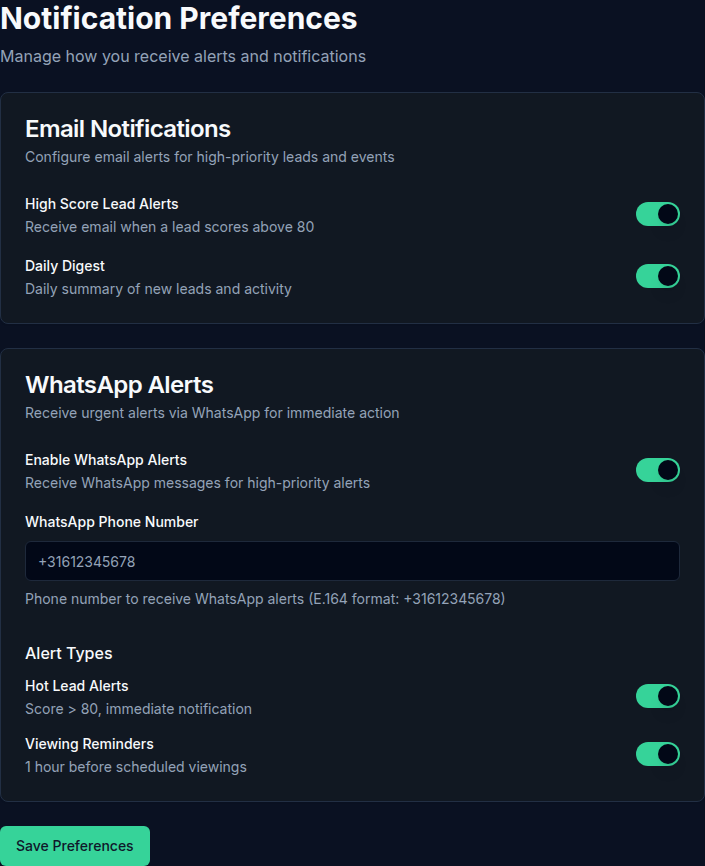Click the Hot Lead Alerts label

(x=77, y=686)
